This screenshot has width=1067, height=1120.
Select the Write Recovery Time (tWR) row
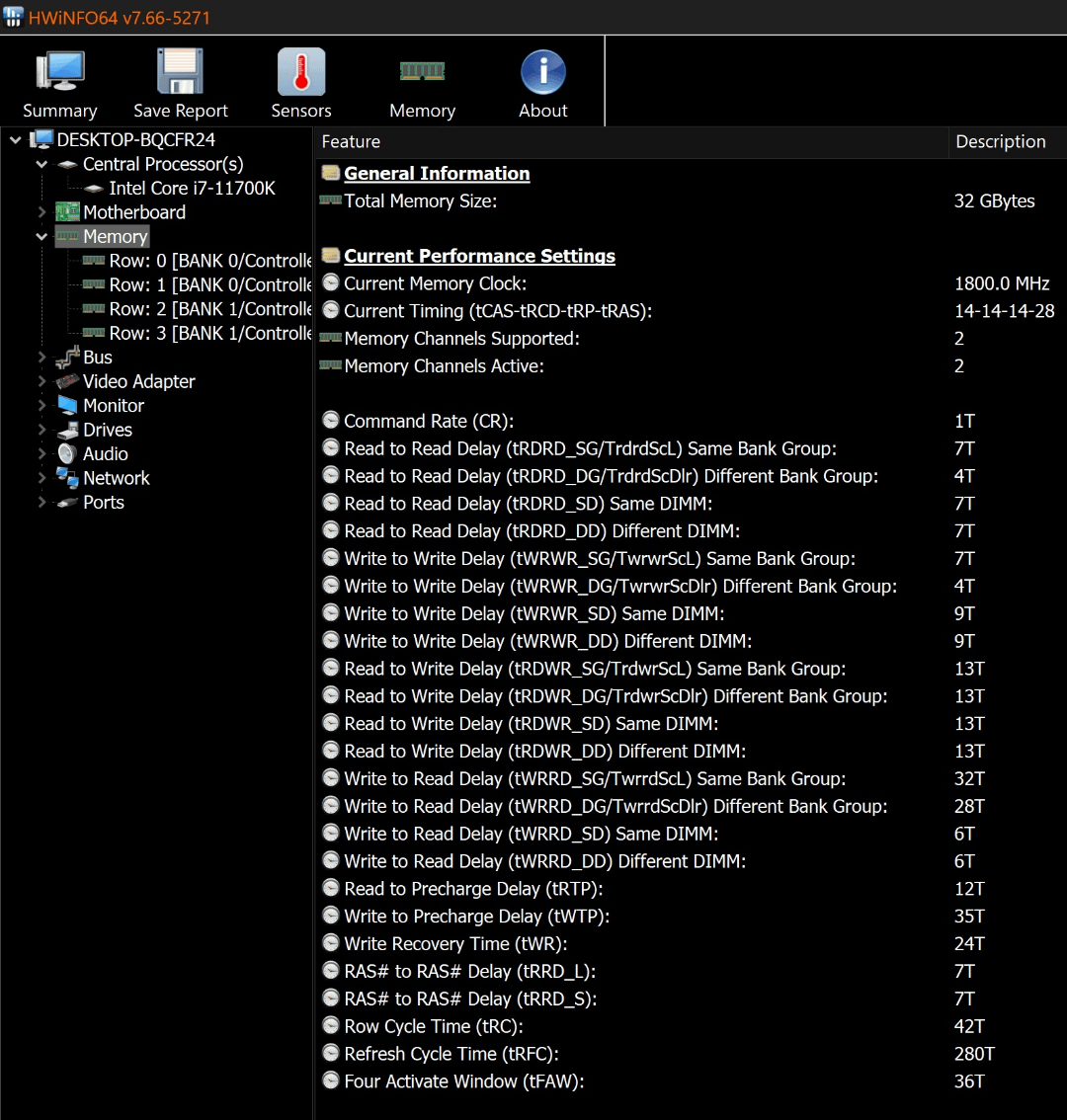point(692,943)
